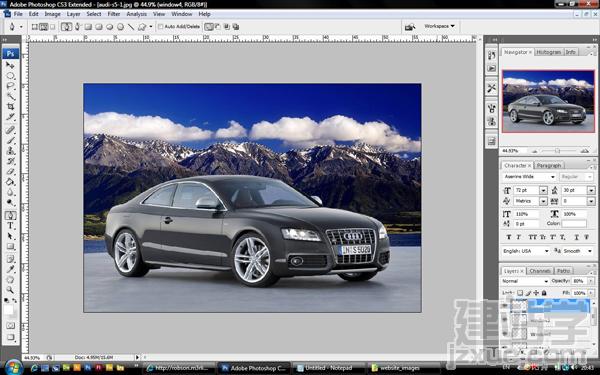Choose the Custom Shape tool in options bar
The width and height of the screenshot is (600, 375).
click(142, 26)
